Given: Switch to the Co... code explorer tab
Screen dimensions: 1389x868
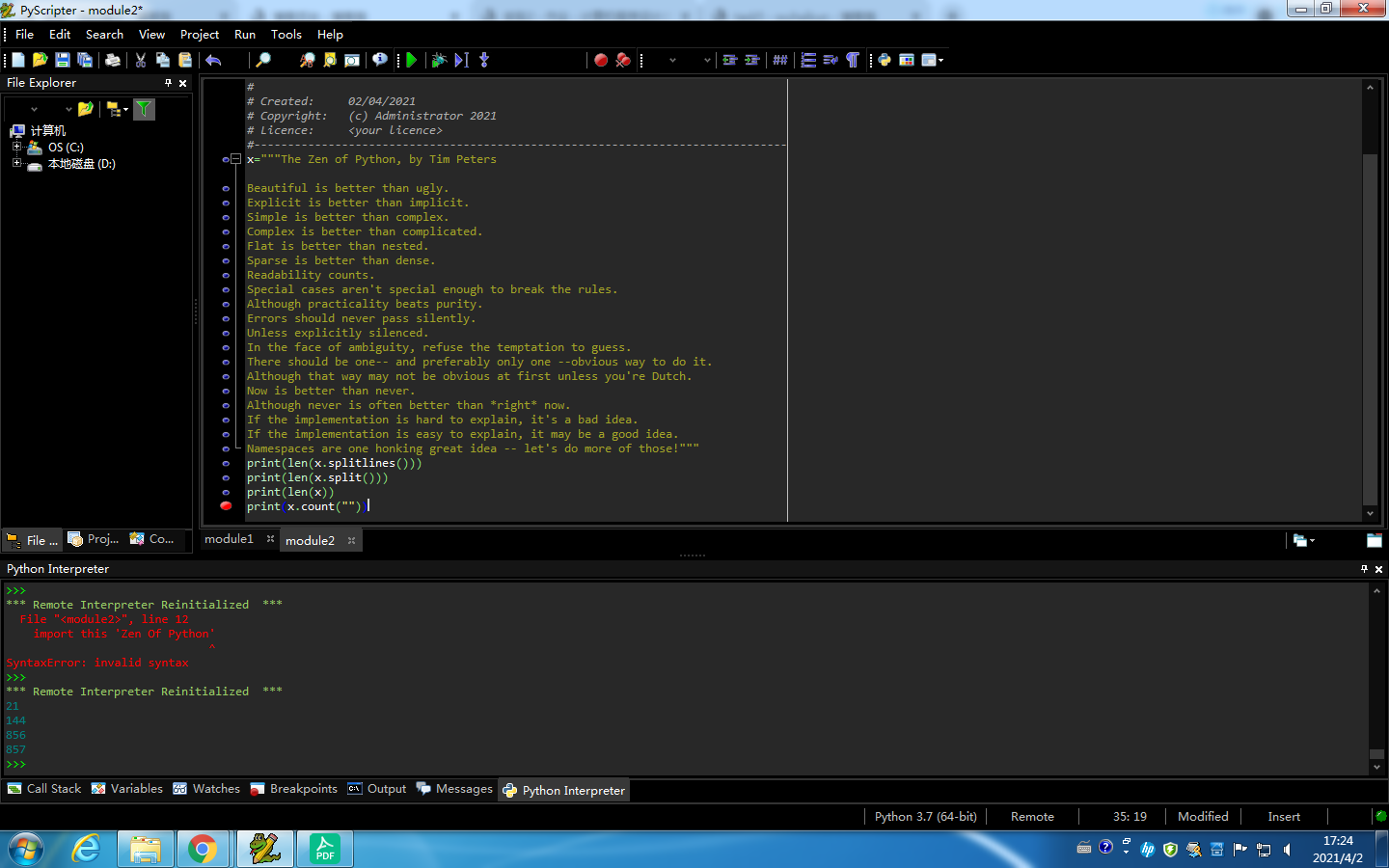Looking at the screenshot, I should pos(151,539).
